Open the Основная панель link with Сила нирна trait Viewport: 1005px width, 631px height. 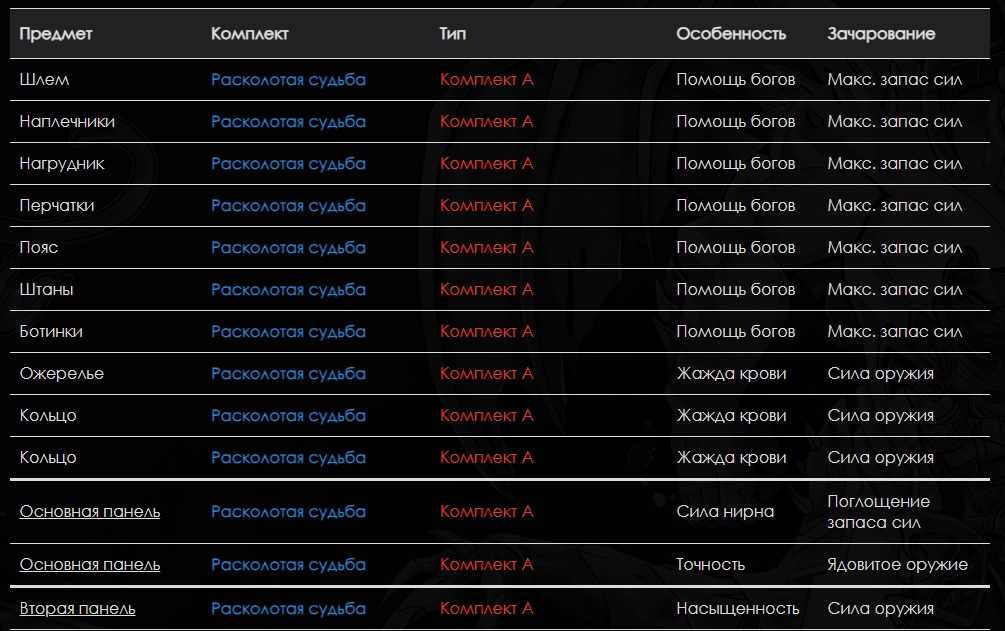coord(90,512)
